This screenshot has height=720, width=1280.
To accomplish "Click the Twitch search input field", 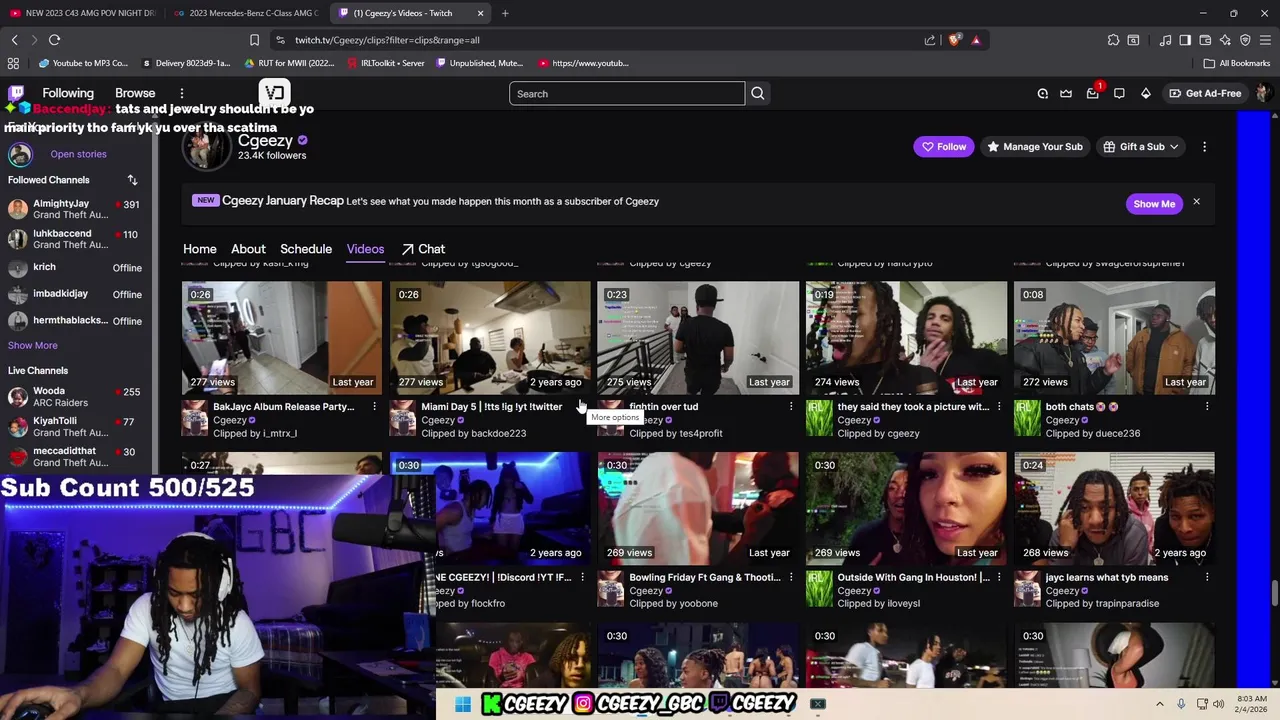I will [627, 94].
